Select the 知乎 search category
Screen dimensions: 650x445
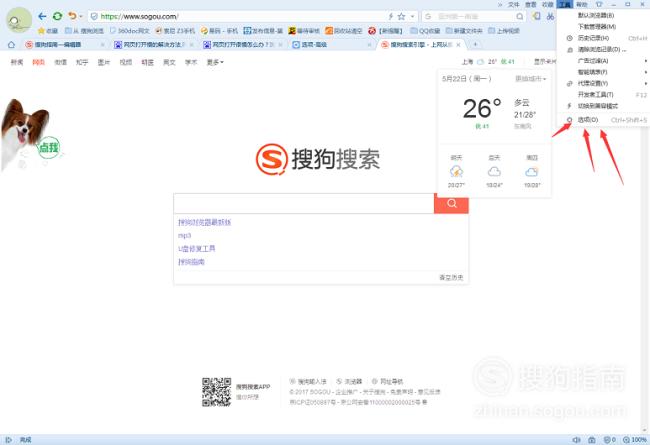(82, 62)
